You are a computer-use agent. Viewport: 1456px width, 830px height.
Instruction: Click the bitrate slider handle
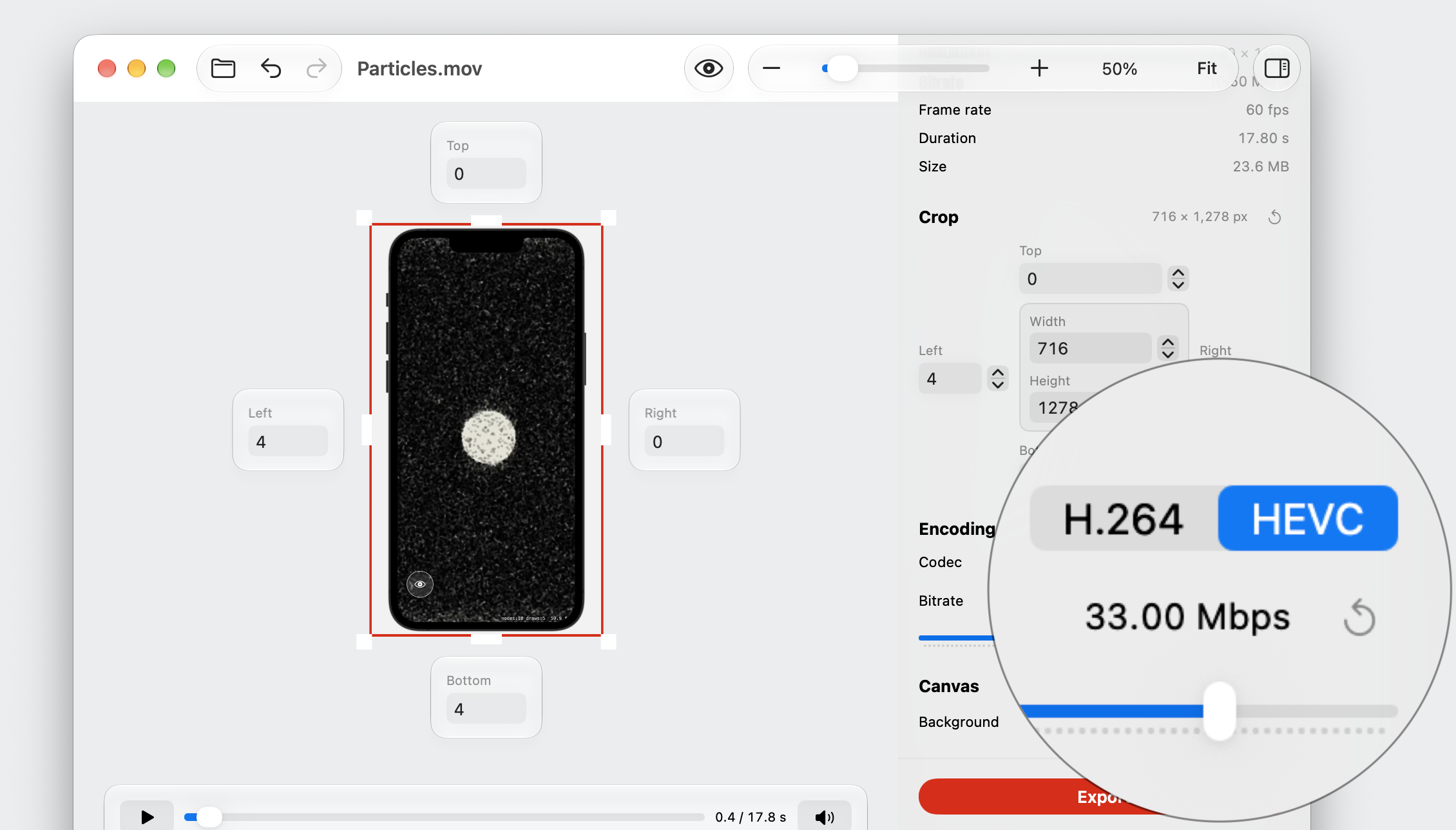click(1219, 711)
